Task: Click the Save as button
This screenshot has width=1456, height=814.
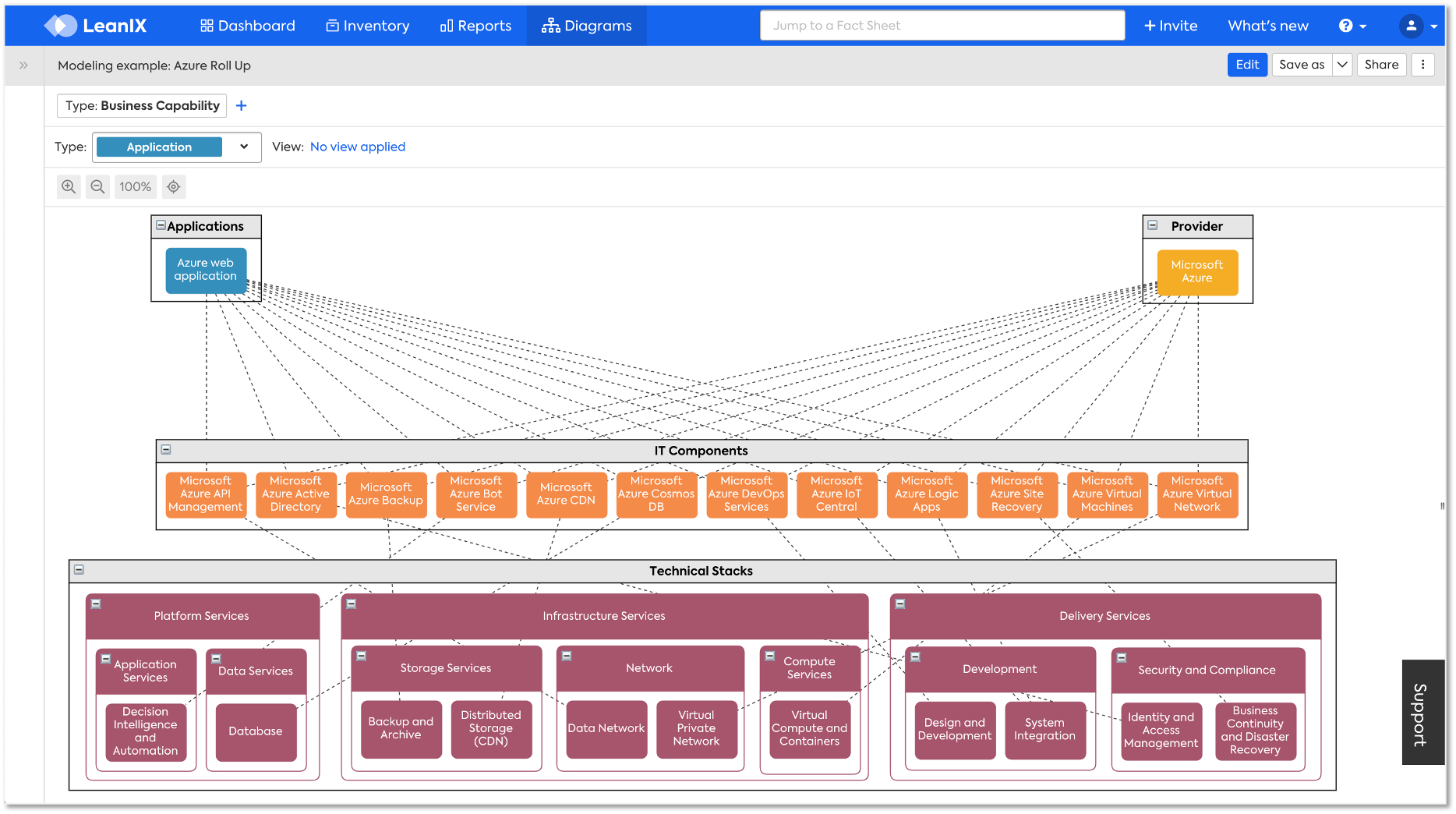Action: pyautogui.click(x=1302, y=65)
